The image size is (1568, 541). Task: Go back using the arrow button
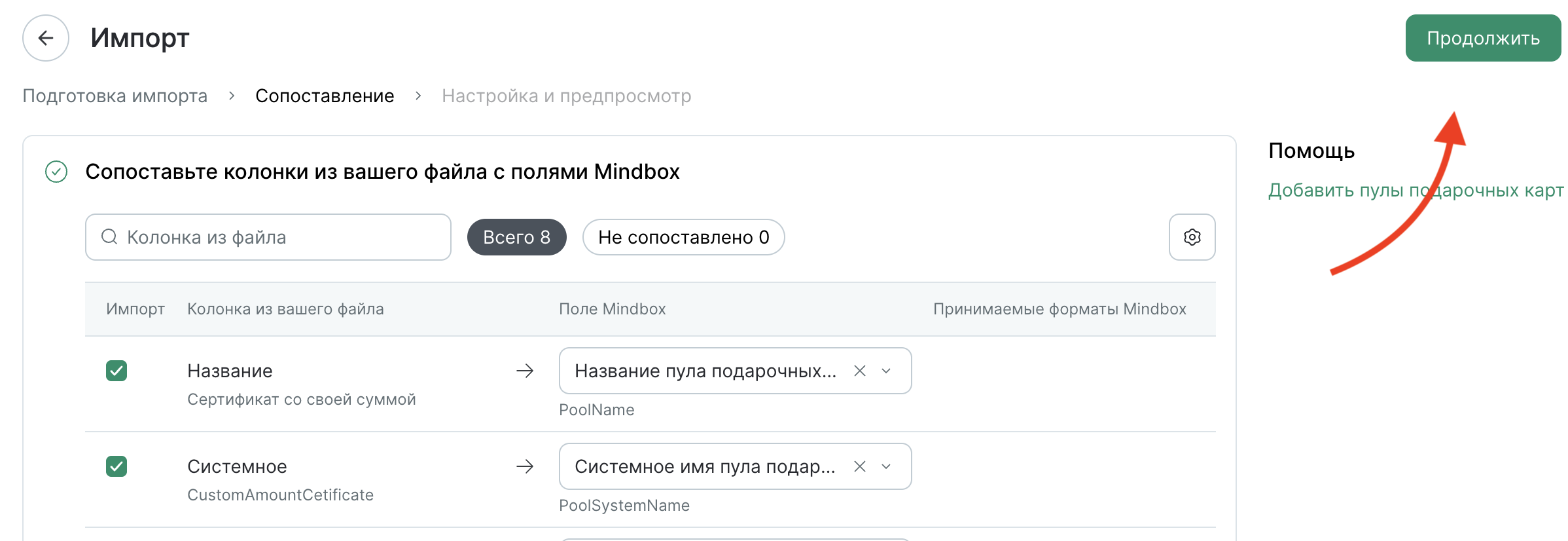[x=46, y=38]
